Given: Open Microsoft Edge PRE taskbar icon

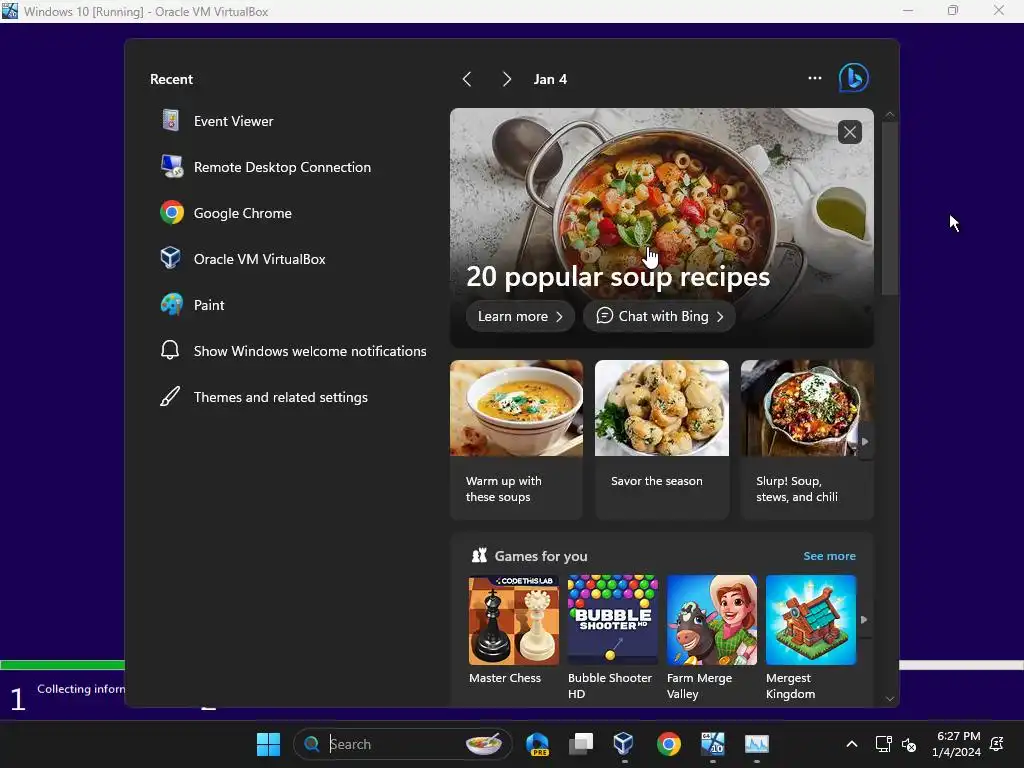Looking at the screenshot, I should click(537, 744).
